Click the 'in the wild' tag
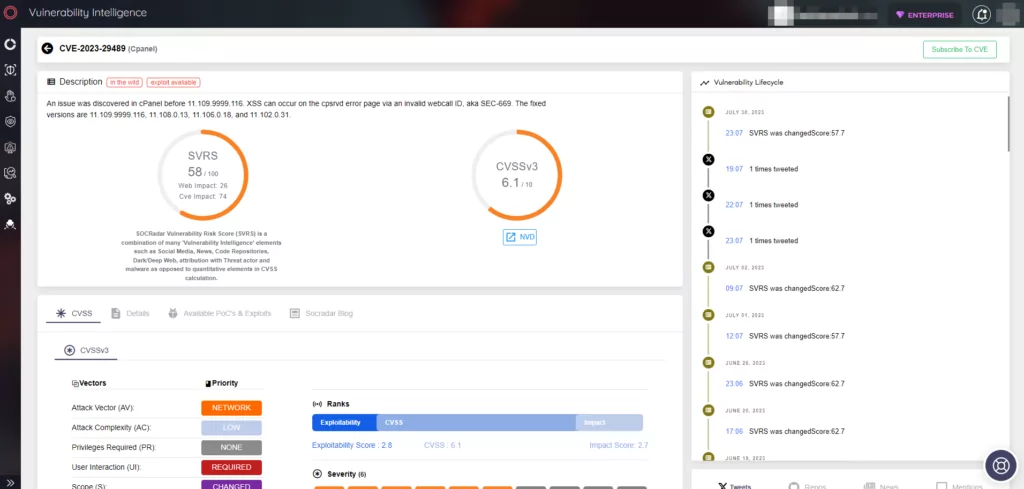The width and height of the screenshot is (1024, 489). tap(124, 82)
